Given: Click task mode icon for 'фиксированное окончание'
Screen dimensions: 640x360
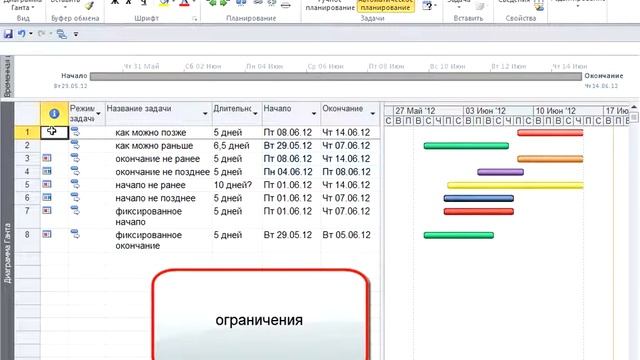Looking at the screenshot, I should 75,234.
